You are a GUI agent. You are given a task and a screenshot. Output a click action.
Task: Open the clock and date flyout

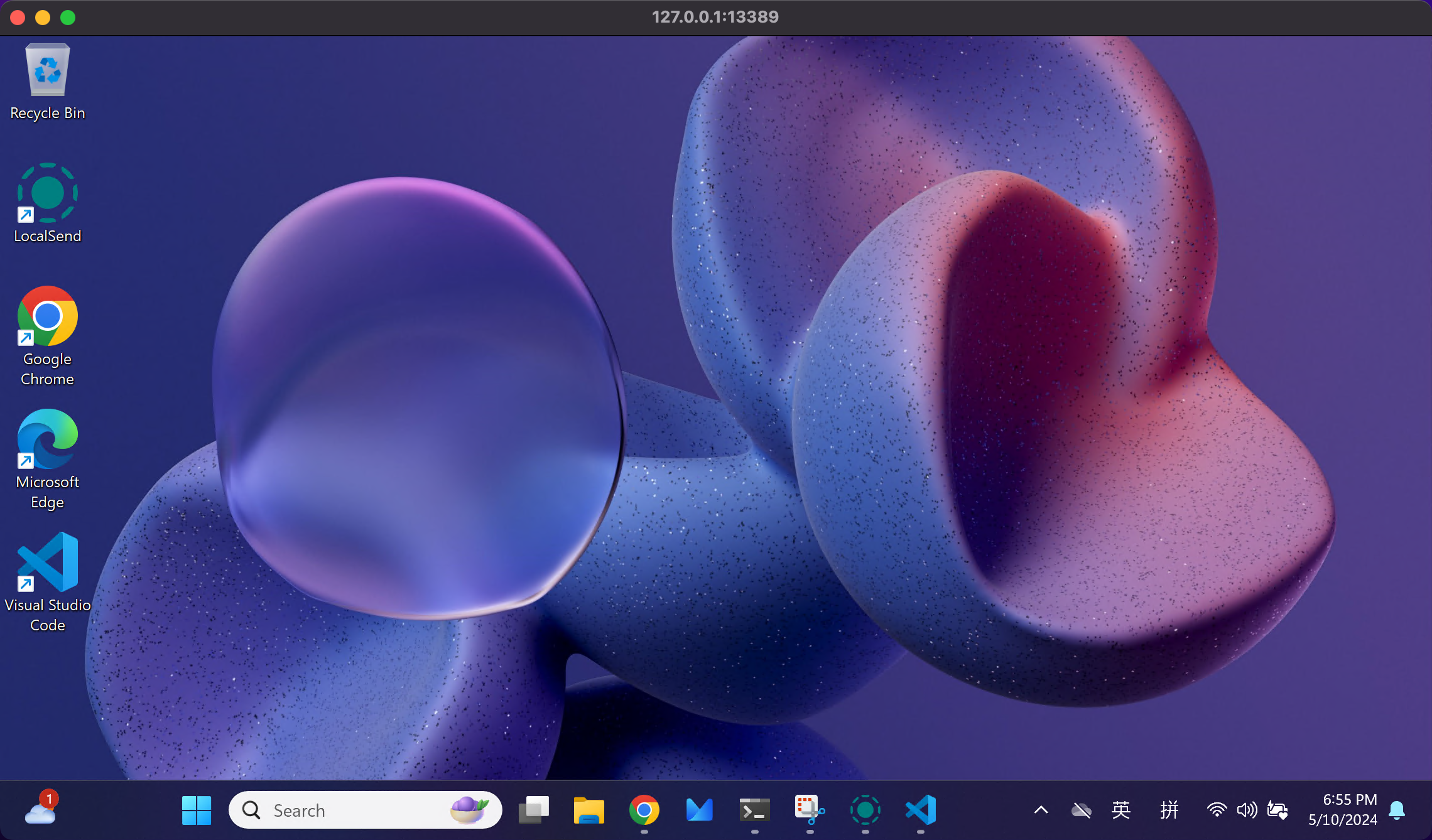pos(1343,810)
